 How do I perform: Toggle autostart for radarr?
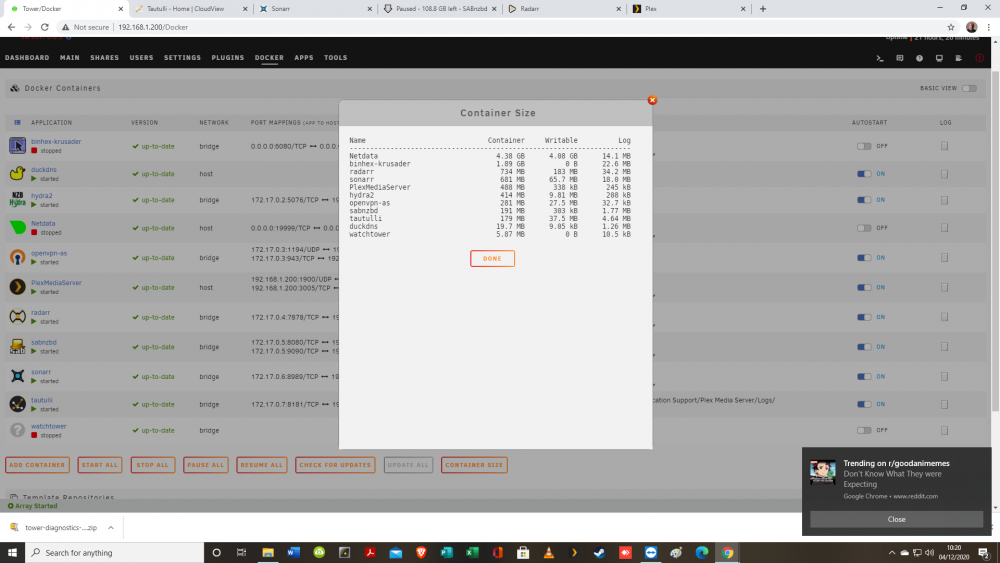[x=864, y=317]
